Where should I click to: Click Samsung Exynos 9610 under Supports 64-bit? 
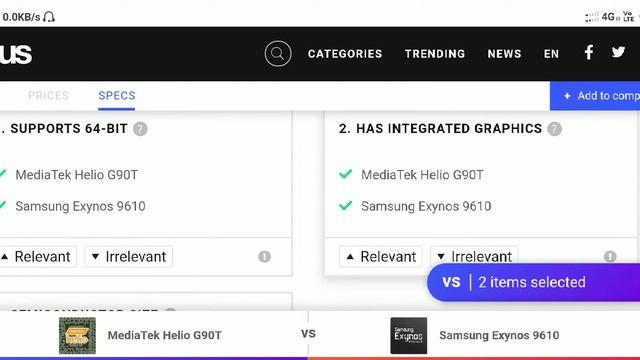click(80, 206)
